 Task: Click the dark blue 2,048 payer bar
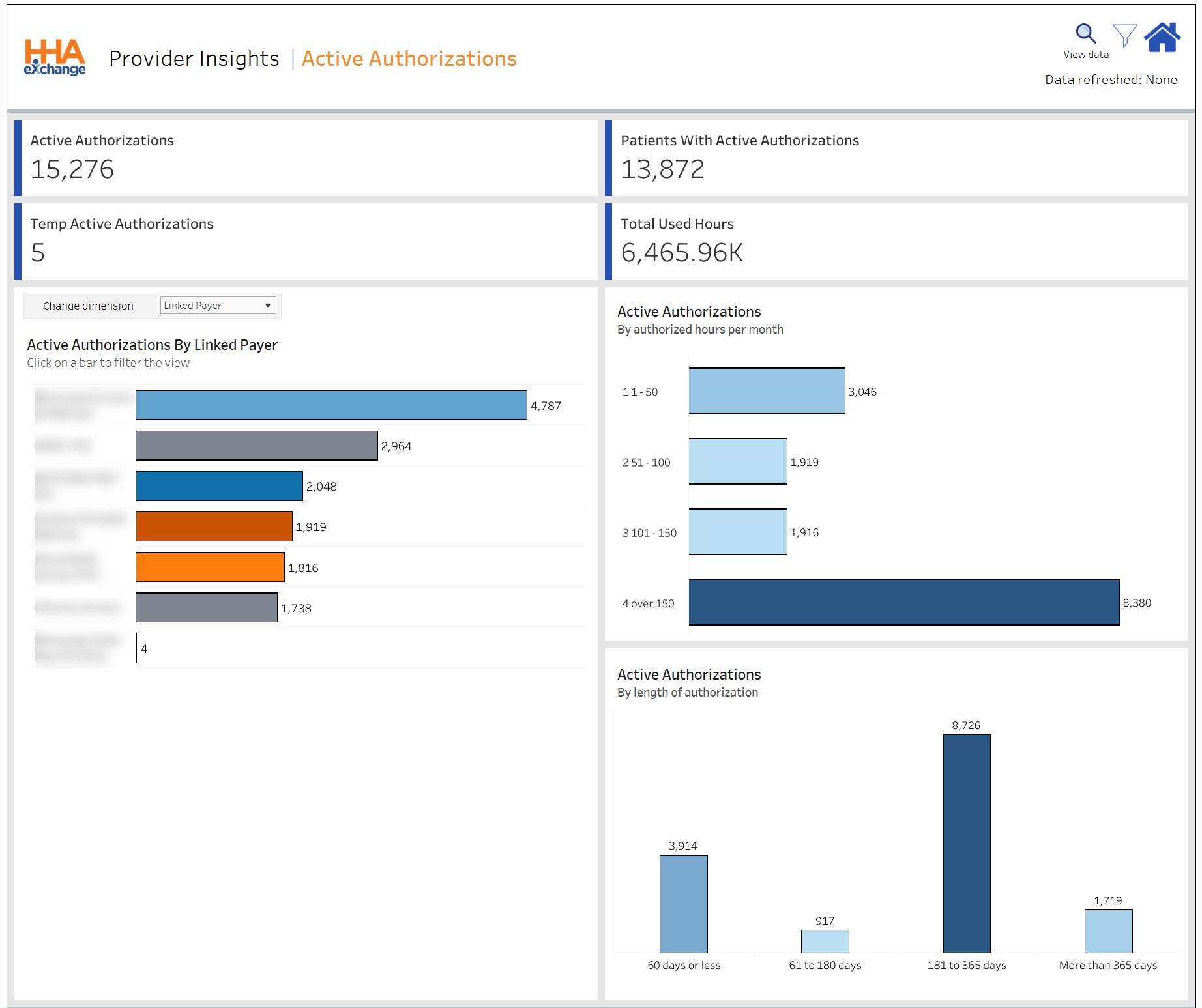click(x=219, y=486)
